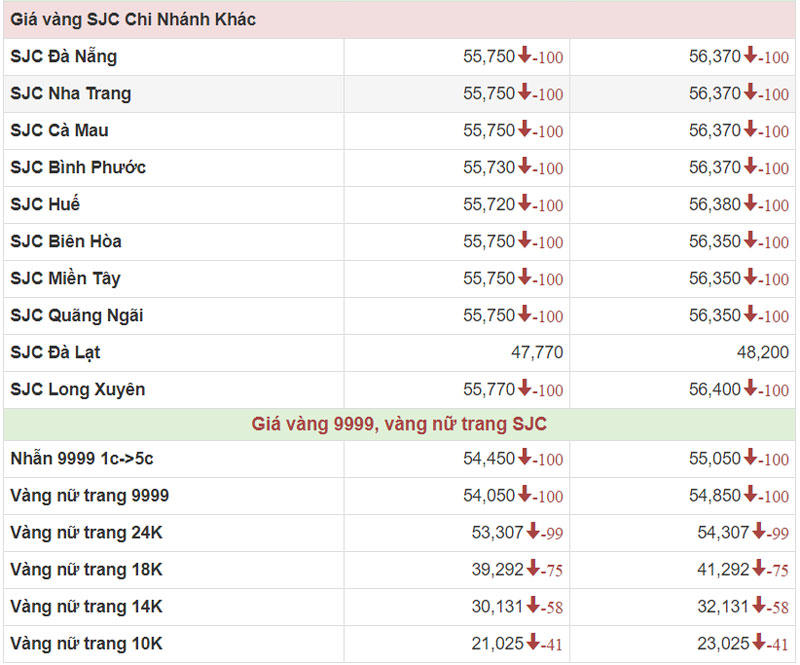This screenshot has height=665, width=800.
Task: Click the 'Nhẫn 9999 1c->5c' label
Action: click(x=82, y=458)
